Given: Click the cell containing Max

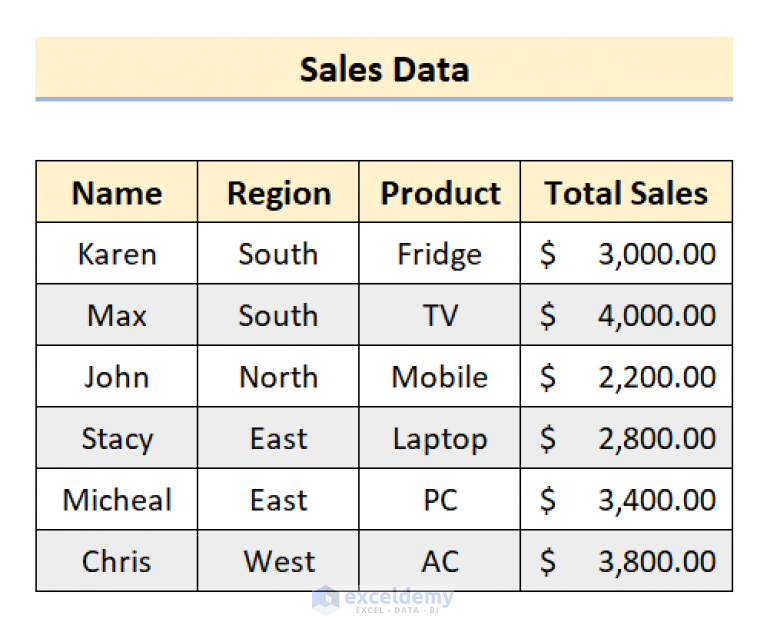Looking at the screenshot, I should [x=117, y=315].
